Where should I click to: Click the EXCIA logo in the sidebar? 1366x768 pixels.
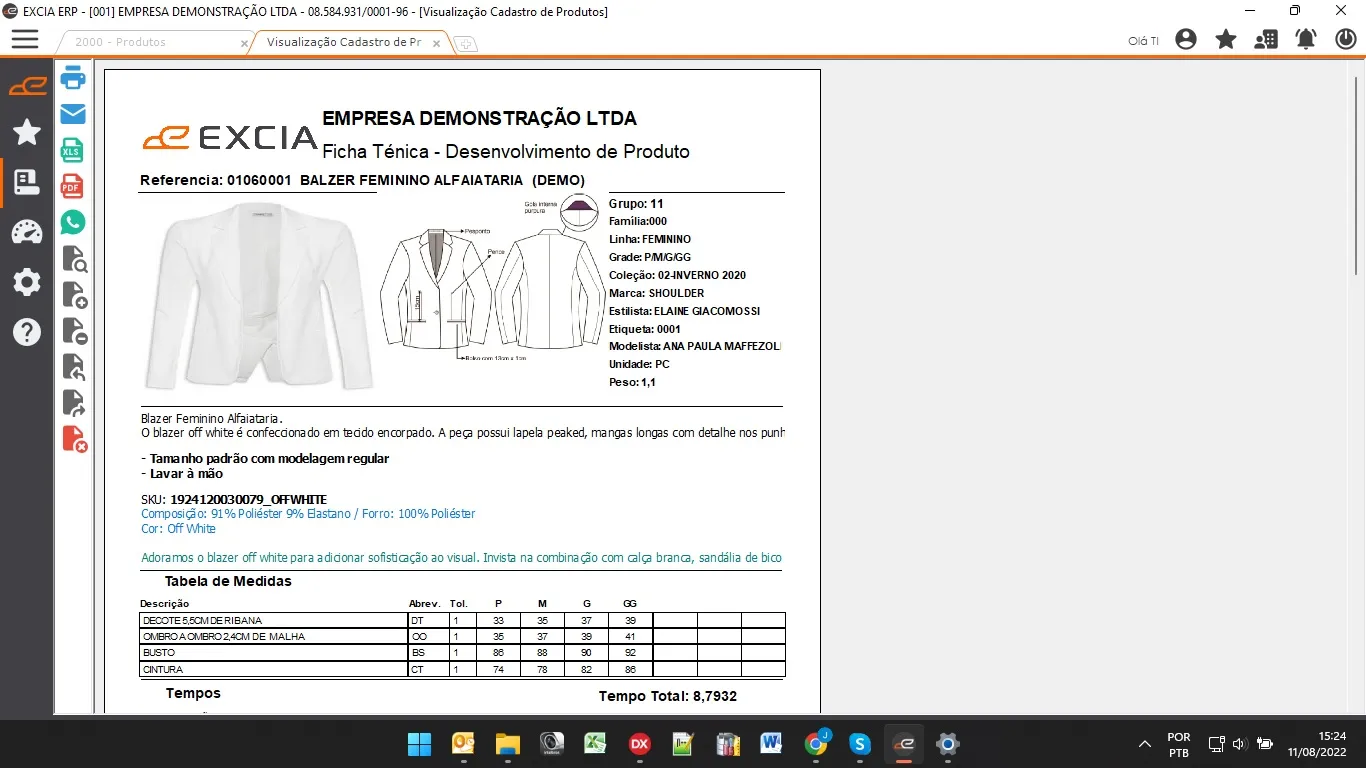(x=27, y=86)
